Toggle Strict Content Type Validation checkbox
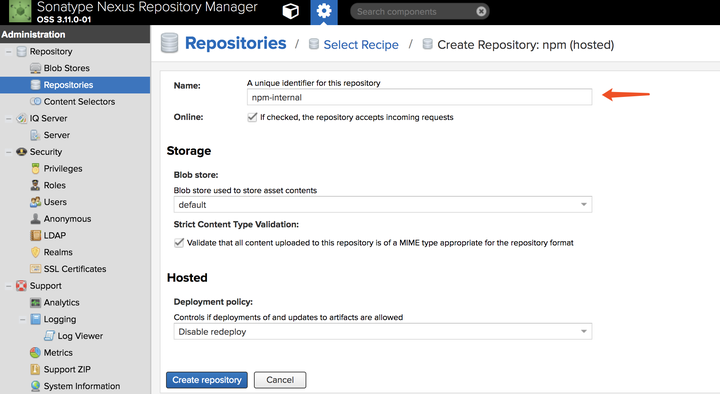The width and height of the screenshot is (720, 394). (179, 242)
